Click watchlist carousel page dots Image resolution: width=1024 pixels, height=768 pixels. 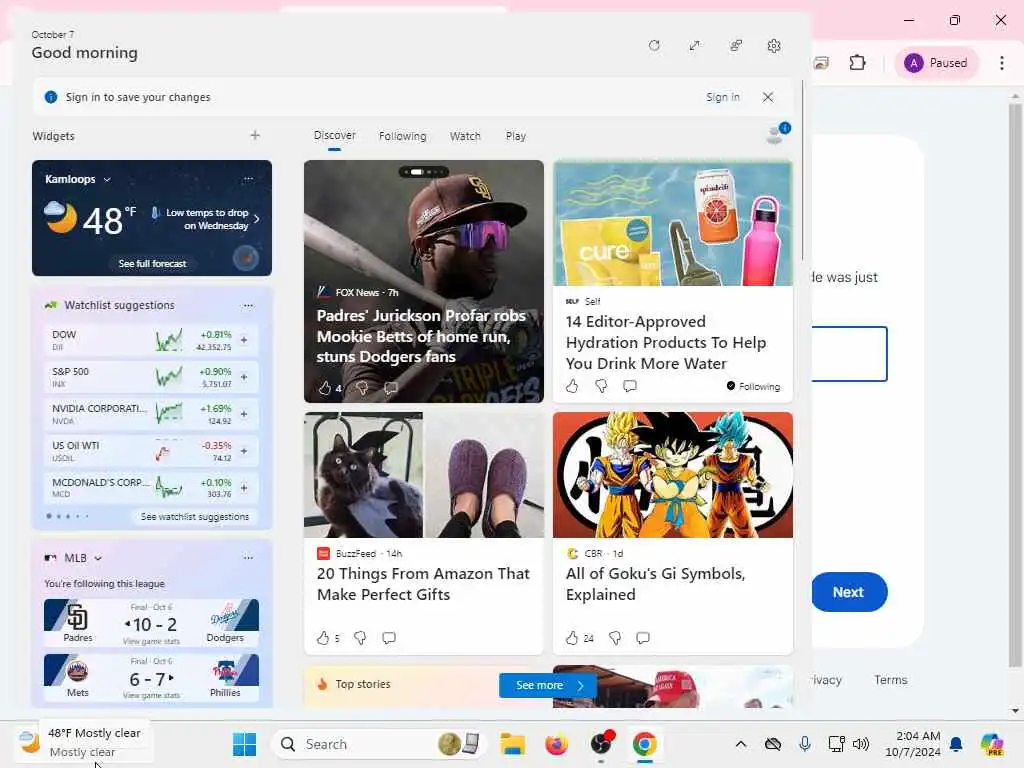67,517
